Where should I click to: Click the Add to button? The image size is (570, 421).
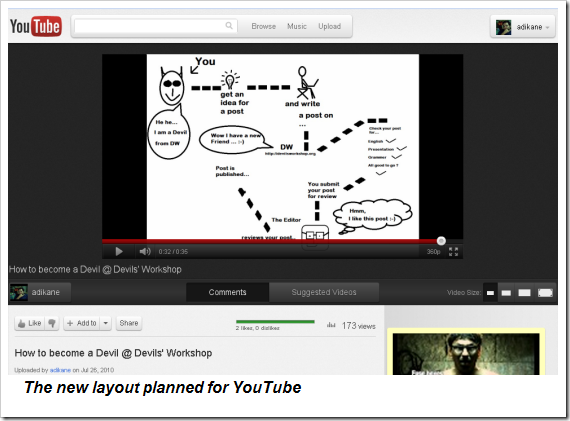pyautogui.click(x=82, y=323)
